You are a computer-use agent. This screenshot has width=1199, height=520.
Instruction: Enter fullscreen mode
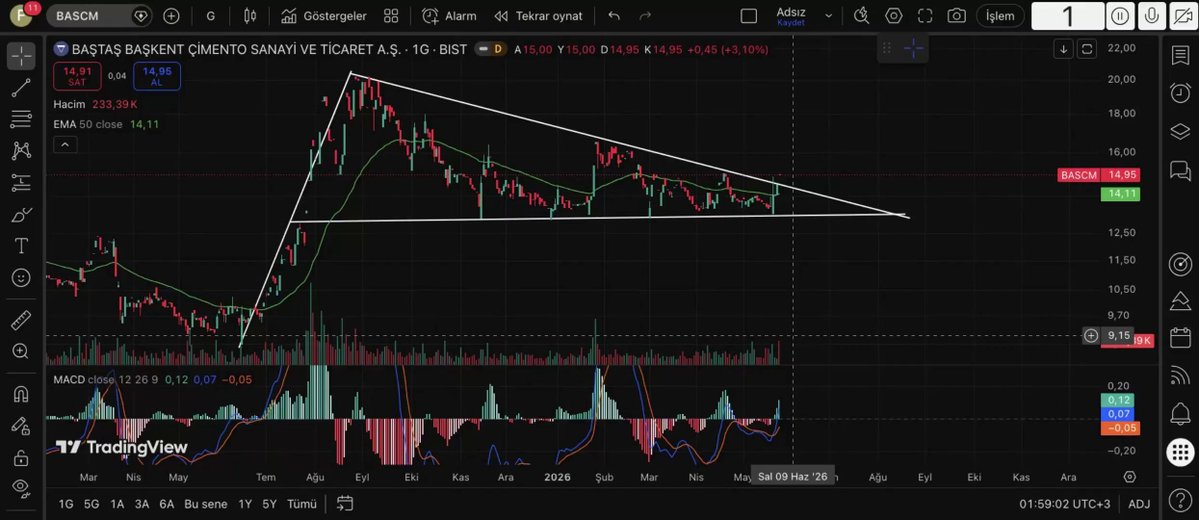pos(924,16)
